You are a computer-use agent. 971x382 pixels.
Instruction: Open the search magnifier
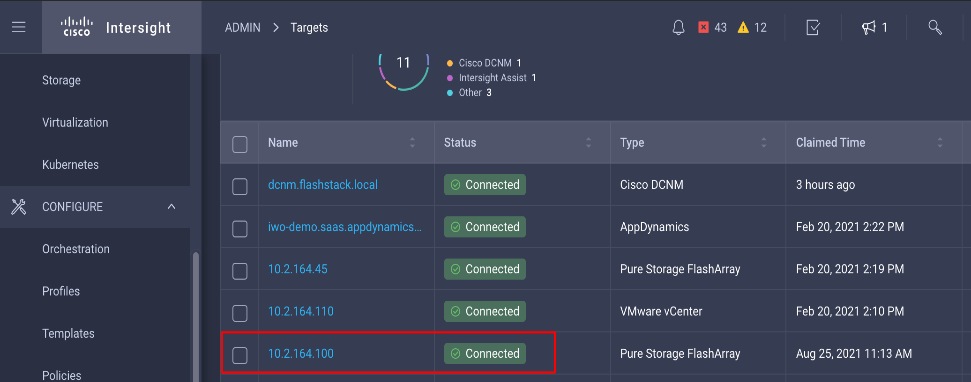point(935,27)
